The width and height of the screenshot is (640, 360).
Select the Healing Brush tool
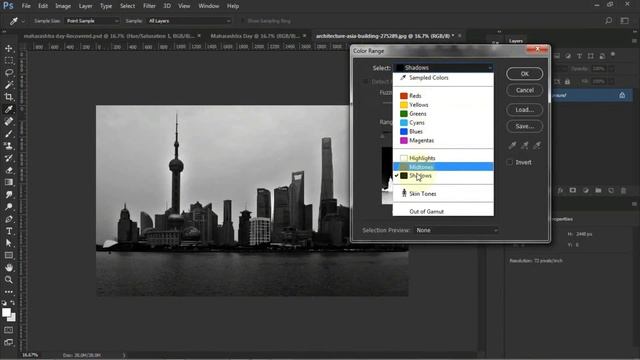[9, 121]
